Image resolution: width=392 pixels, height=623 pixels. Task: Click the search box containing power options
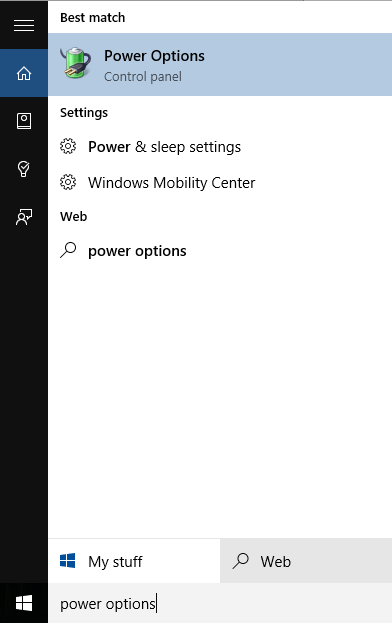pos(220,603)
